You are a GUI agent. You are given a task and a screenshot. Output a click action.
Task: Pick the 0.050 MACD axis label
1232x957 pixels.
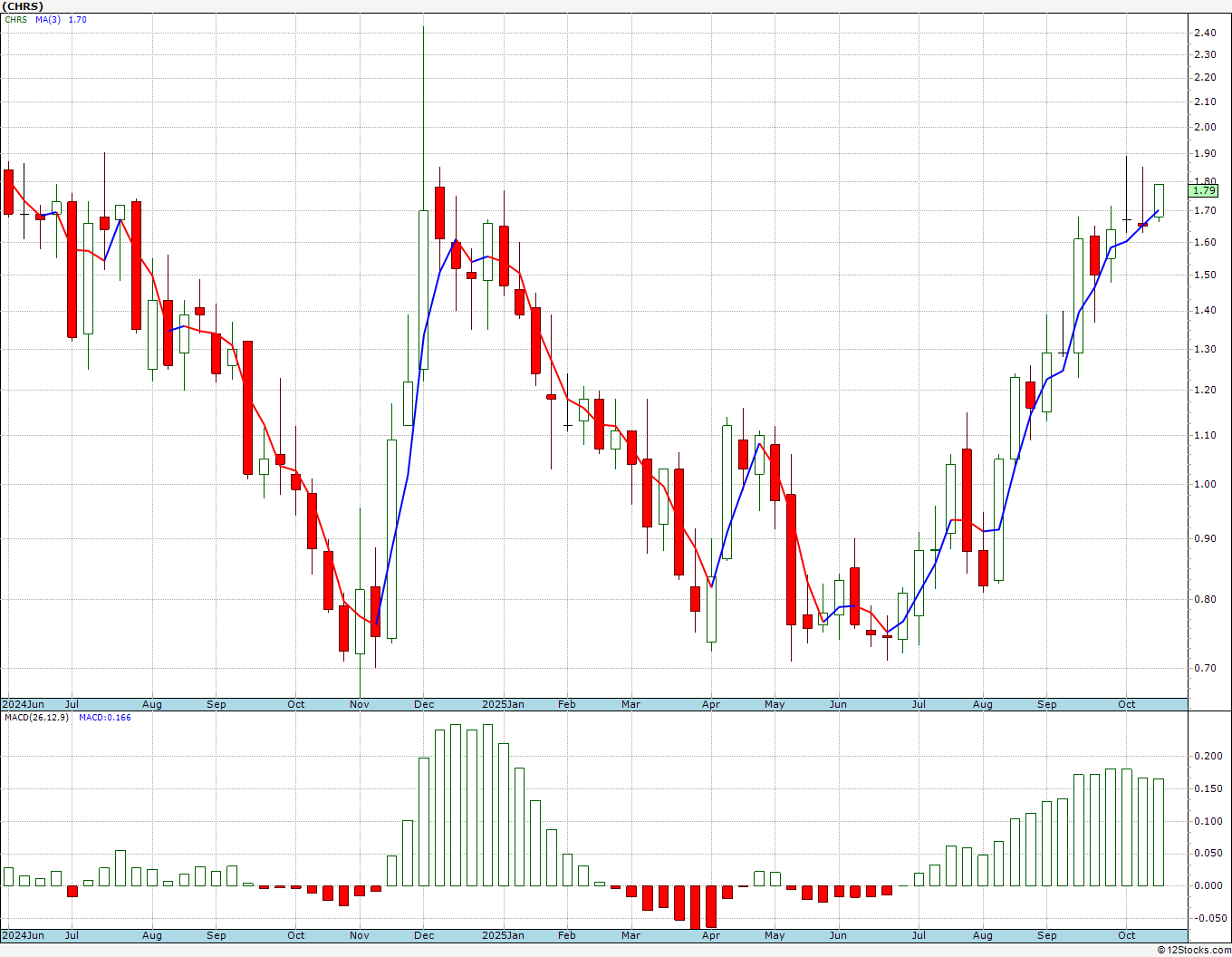click(x=1208, y=853)
